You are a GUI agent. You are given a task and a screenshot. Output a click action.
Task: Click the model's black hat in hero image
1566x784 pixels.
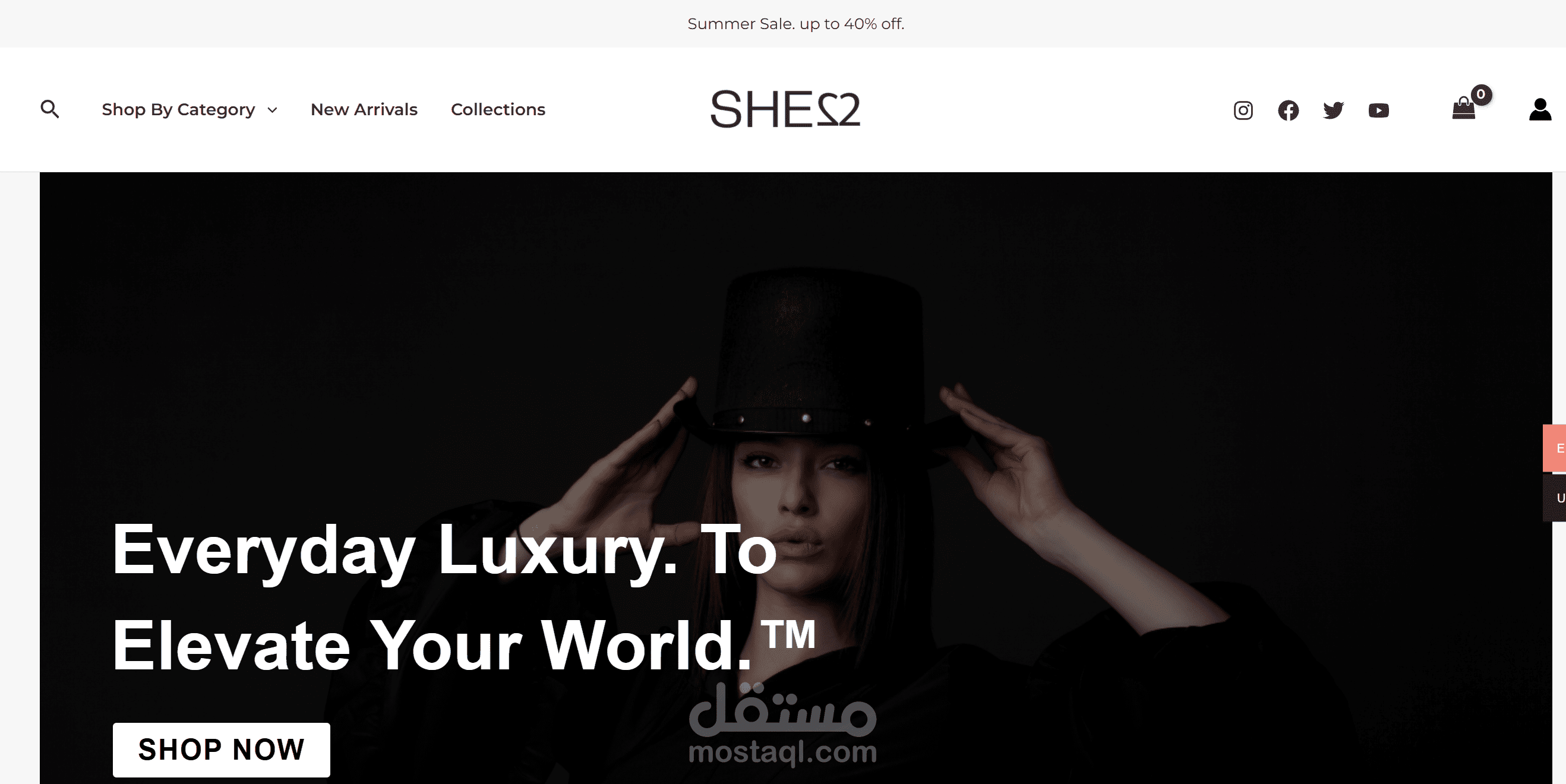coord(817,359)
